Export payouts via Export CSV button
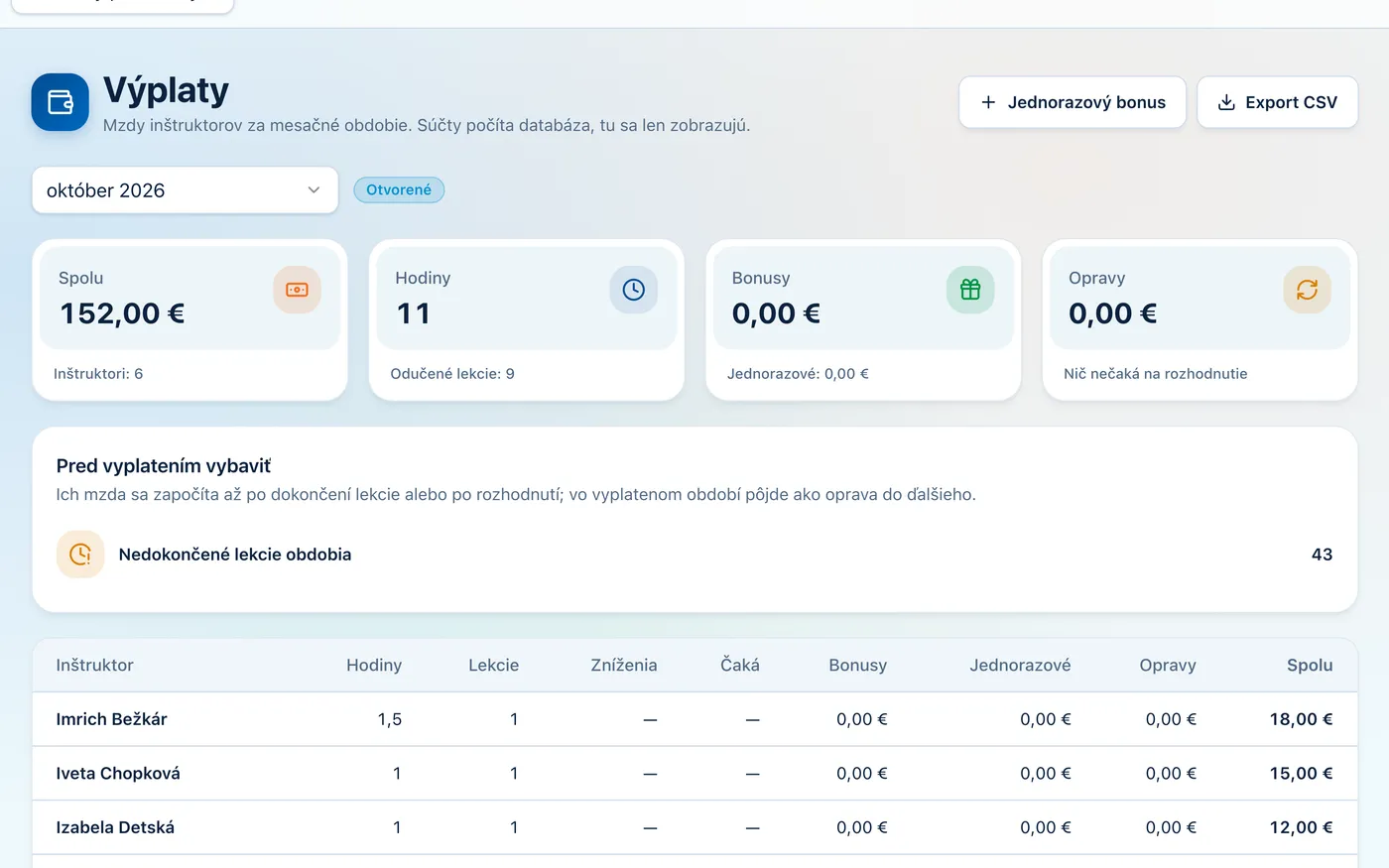Viewport: 1389px width, 868px height. 1277,102
